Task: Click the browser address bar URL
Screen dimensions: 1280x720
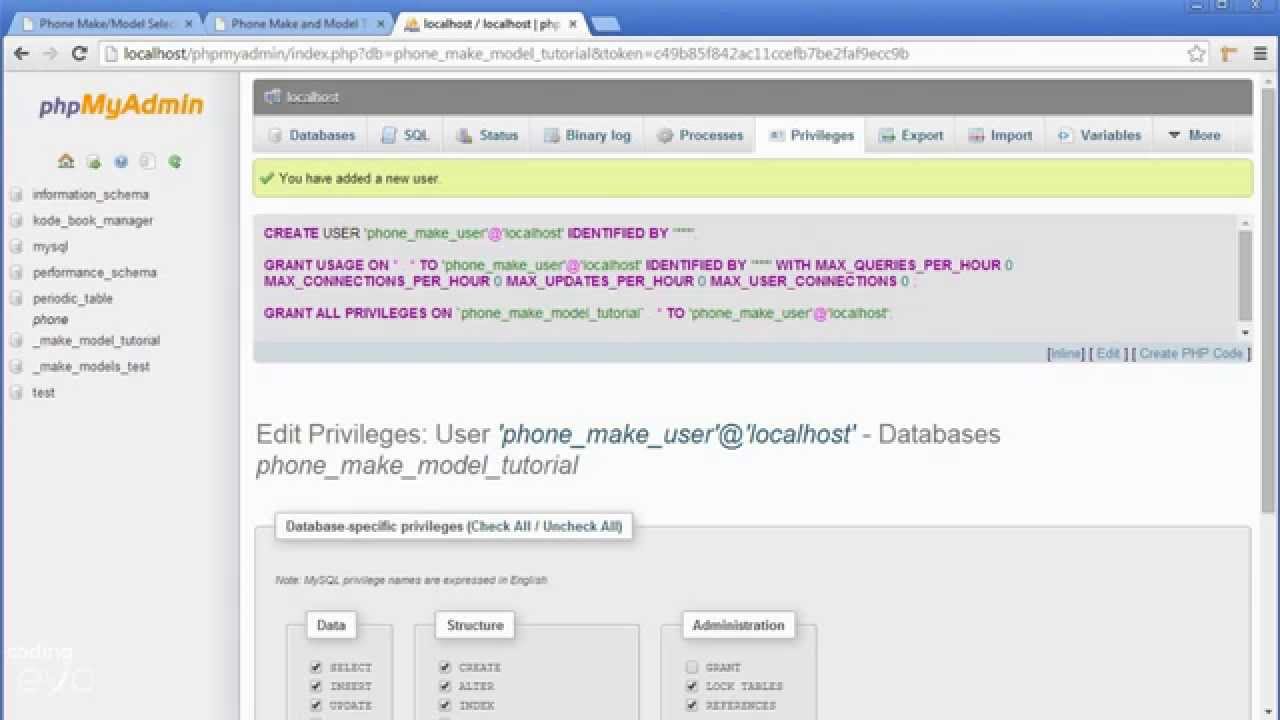Action: tap(516, 54)
